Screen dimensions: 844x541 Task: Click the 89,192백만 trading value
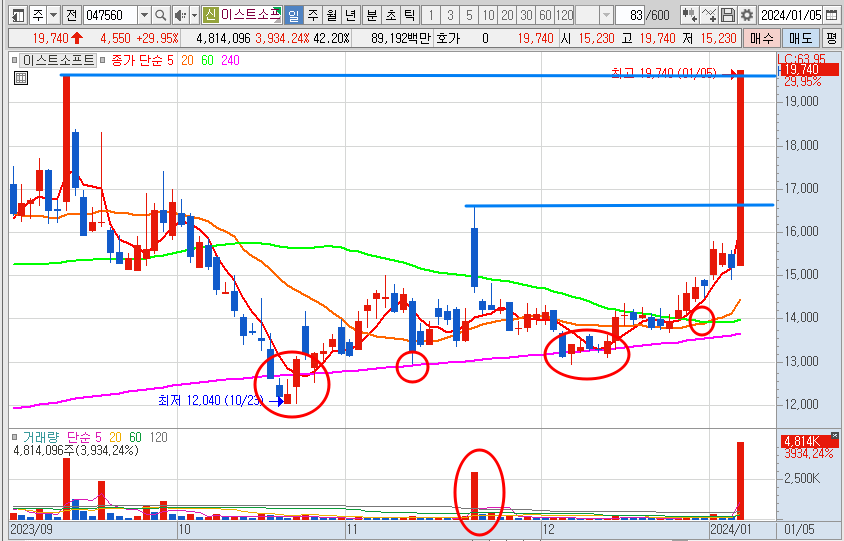pyautogui.click(x=400, y=38)
